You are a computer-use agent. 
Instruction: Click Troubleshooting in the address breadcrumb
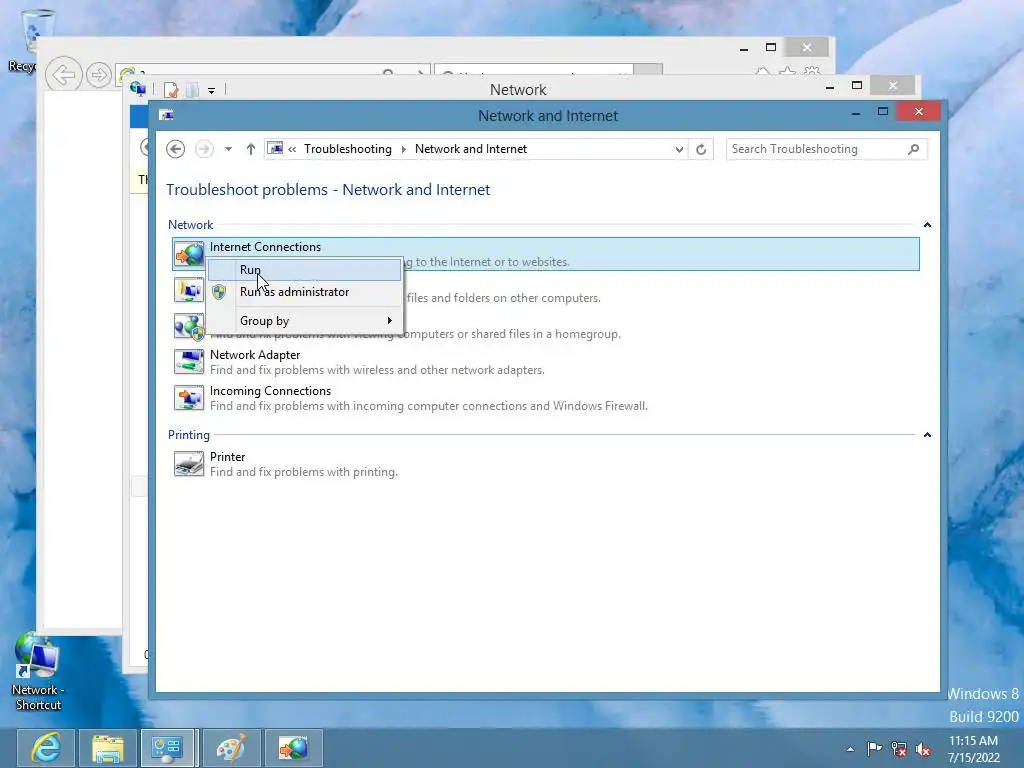pos(347,149)
